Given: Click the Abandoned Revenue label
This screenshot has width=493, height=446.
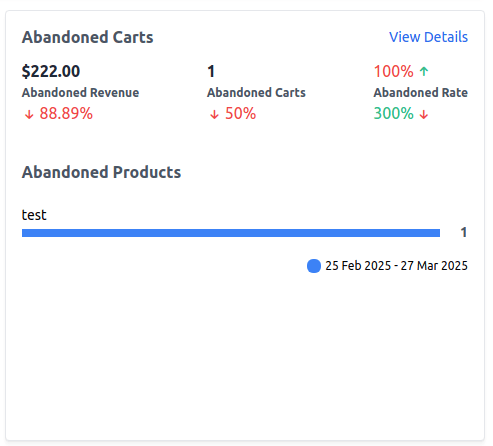Looking at the screenshot, I should click(80, 93).
